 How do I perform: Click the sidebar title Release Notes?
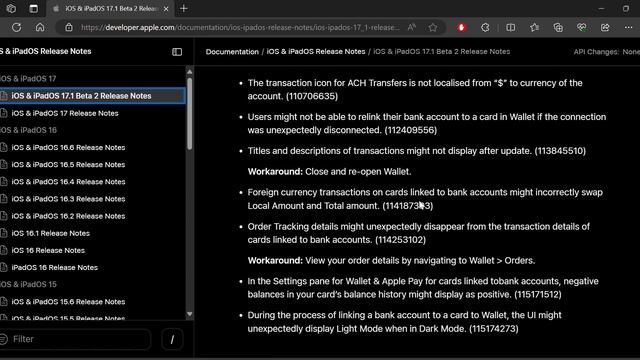[x=46, y=51]
